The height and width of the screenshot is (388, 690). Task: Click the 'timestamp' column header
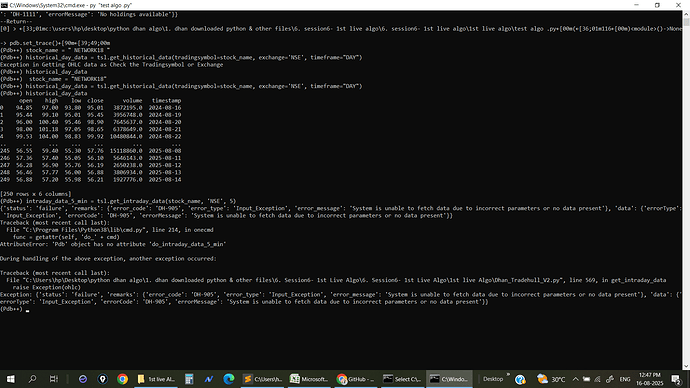click(x=166, y=101)
